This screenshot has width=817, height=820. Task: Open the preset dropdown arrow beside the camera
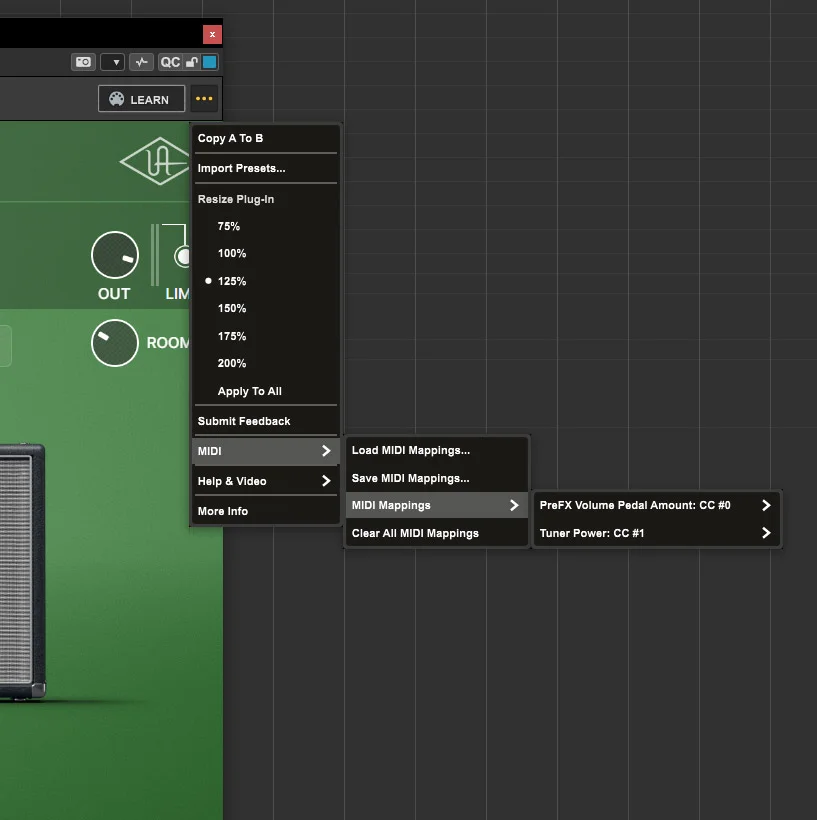tap(112, 62)
